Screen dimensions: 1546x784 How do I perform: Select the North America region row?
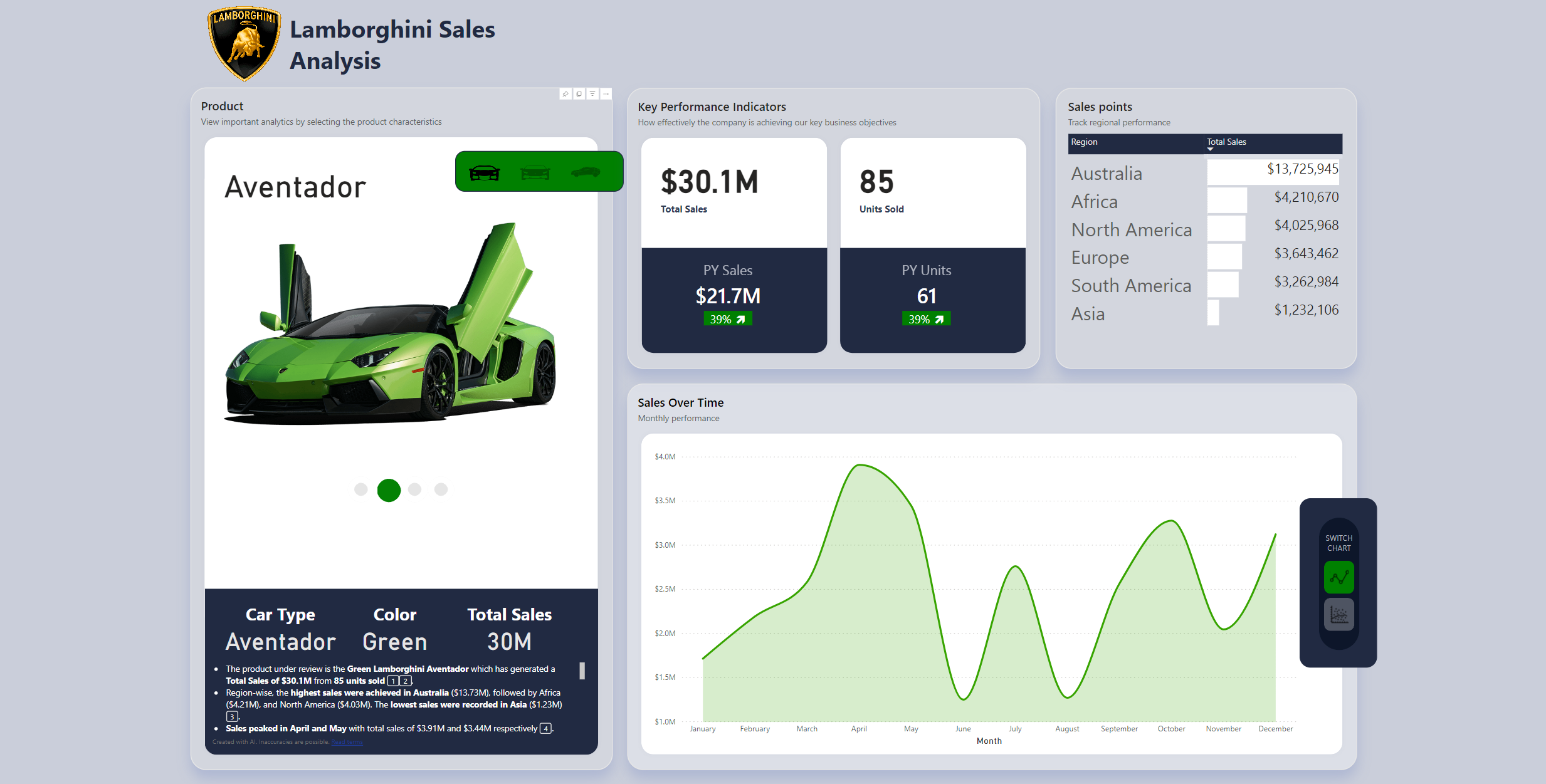[1205, 229]
